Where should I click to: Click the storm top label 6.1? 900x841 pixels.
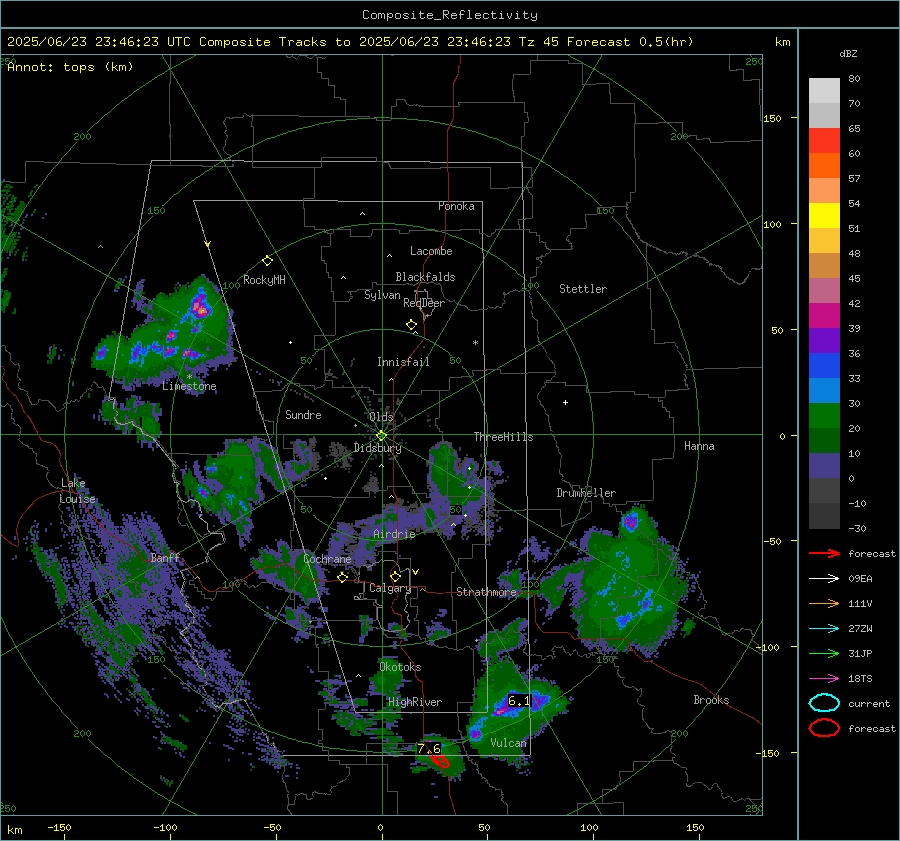pos(519,701)
